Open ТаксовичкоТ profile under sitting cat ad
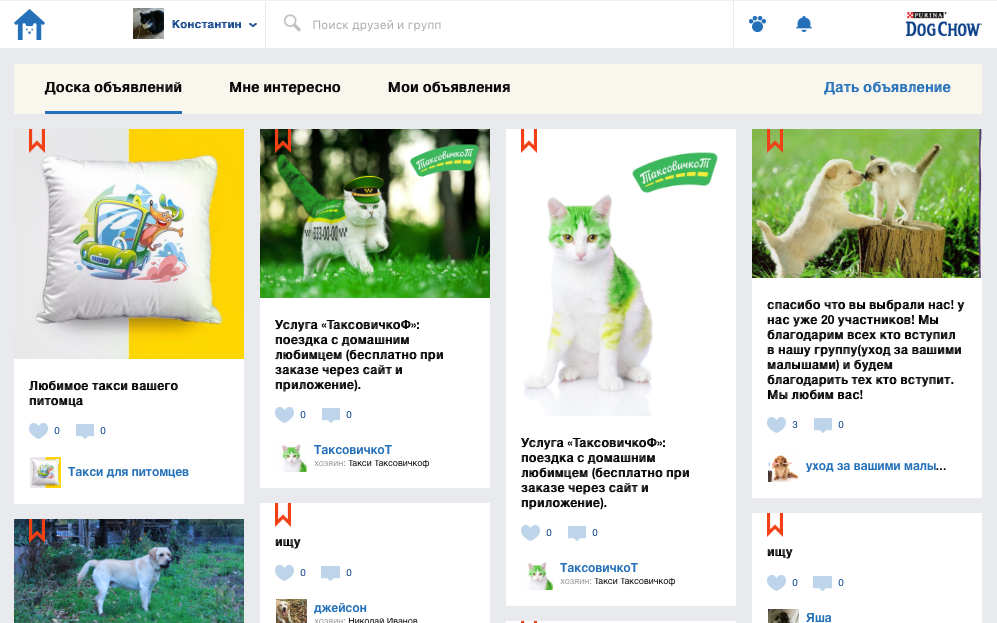 pyautogui.click(x=599, y=568)
